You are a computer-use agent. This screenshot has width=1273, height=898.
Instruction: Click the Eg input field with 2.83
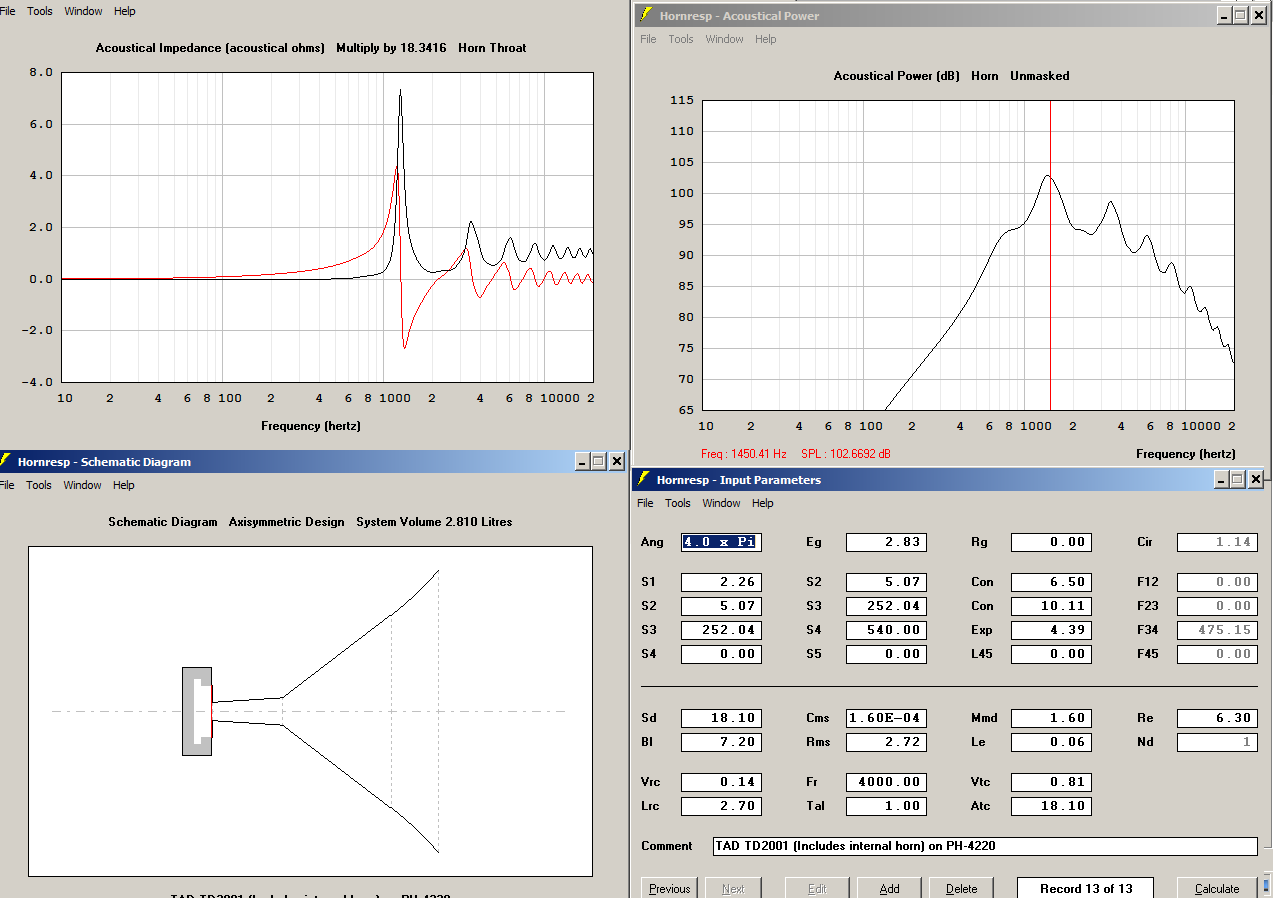pos(886,542)
